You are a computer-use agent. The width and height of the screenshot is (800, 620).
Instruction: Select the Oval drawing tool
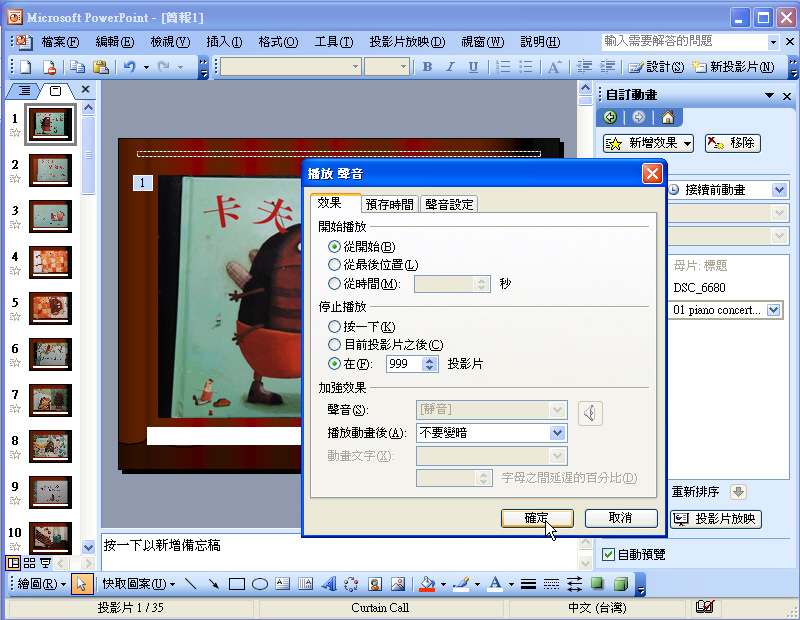click(x=260, y=584)
